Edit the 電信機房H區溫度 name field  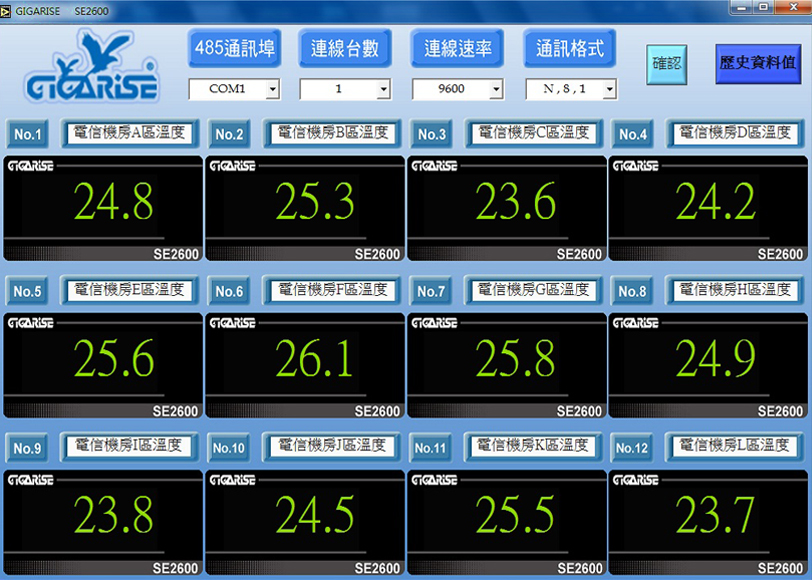(x=735, y=290)
